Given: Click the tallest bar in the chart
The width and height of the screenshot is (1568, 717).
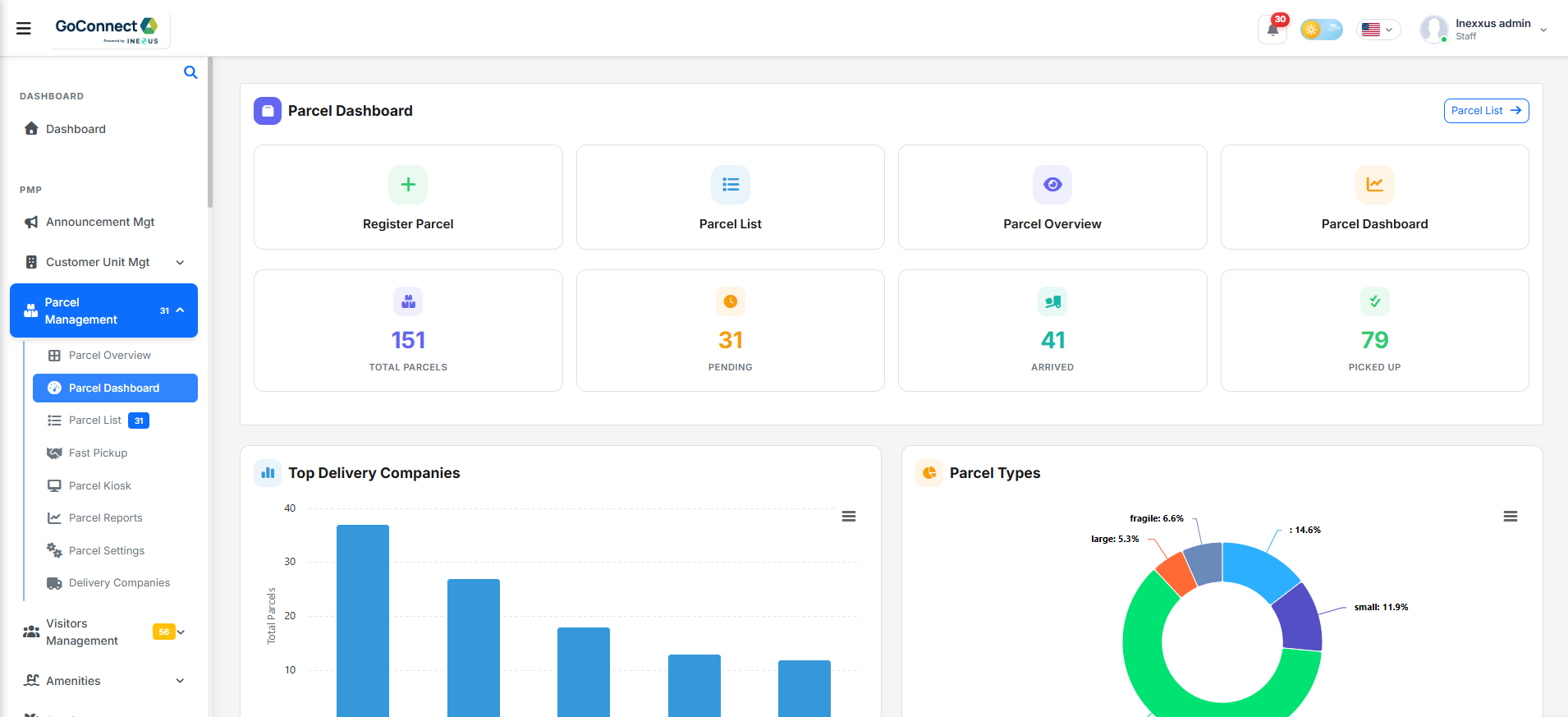Looking at the screenshot, I should (363, 620).
